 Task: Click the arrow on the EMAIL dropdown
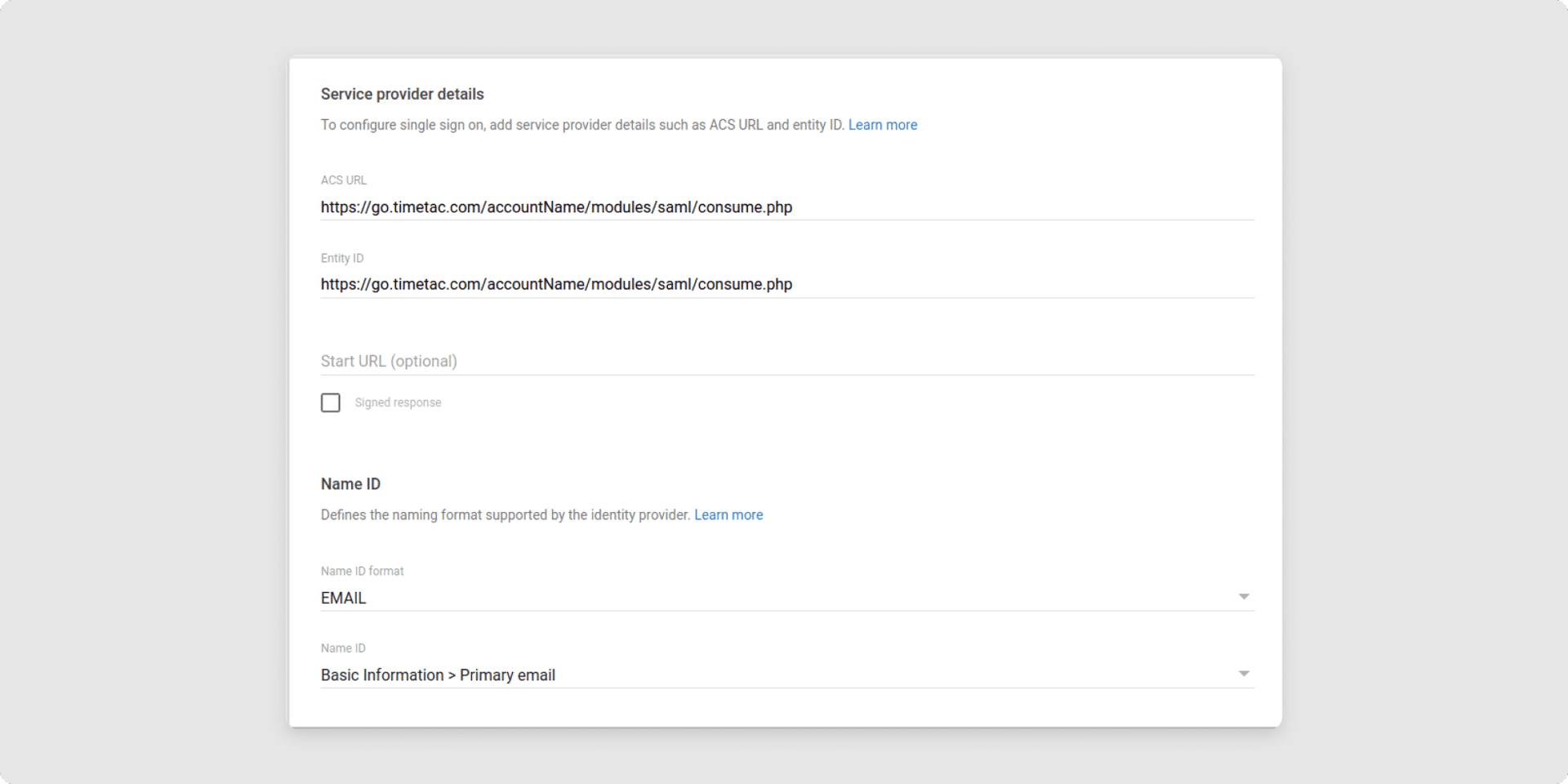[1243, 597]
